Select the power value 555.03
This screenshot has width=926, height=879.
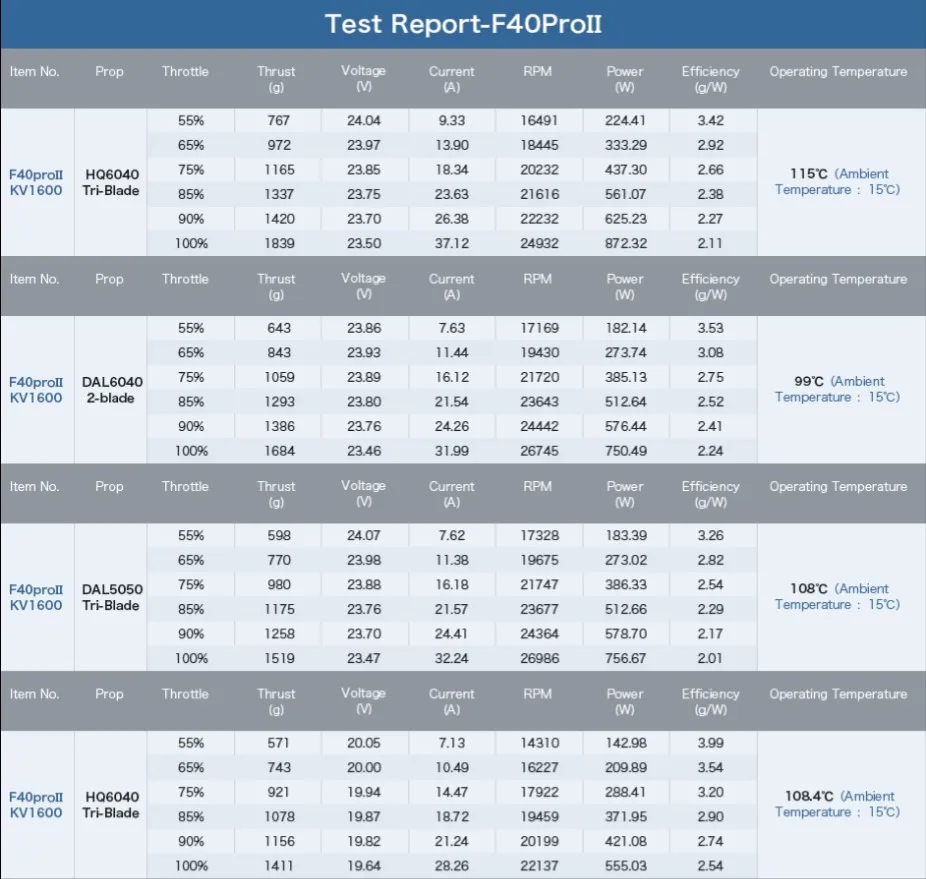pyautogui.click(x=625, y=866)
